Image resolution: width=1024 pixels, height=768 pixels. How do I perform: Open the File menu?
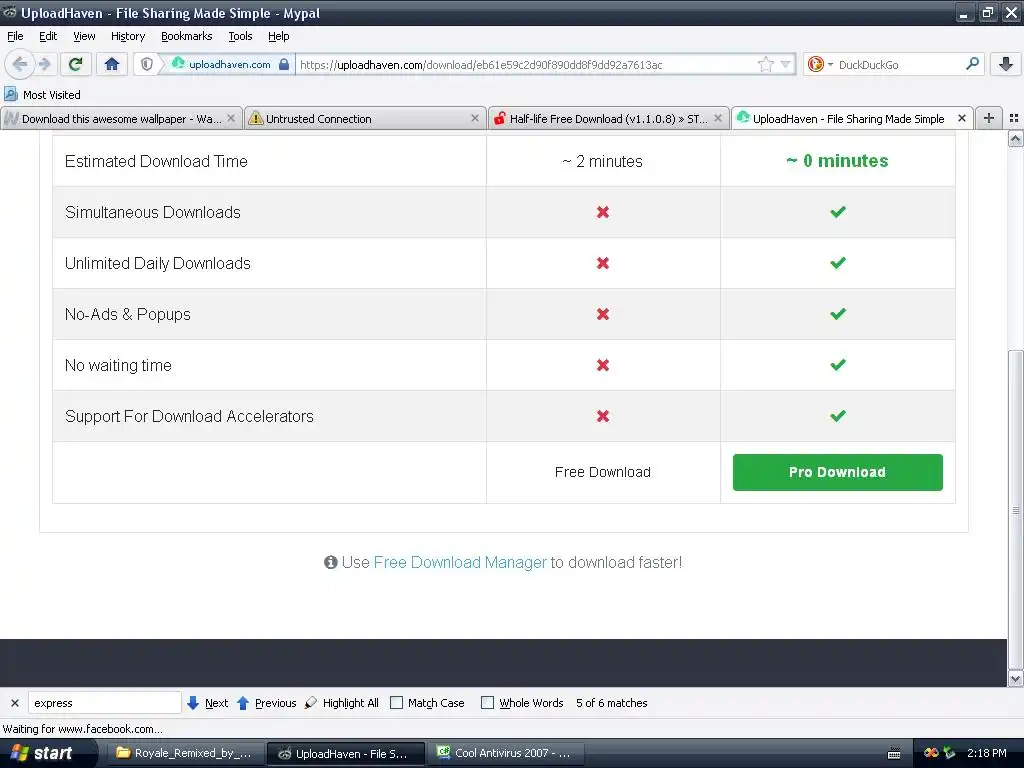pyautogui.click(x=15, y=36)
